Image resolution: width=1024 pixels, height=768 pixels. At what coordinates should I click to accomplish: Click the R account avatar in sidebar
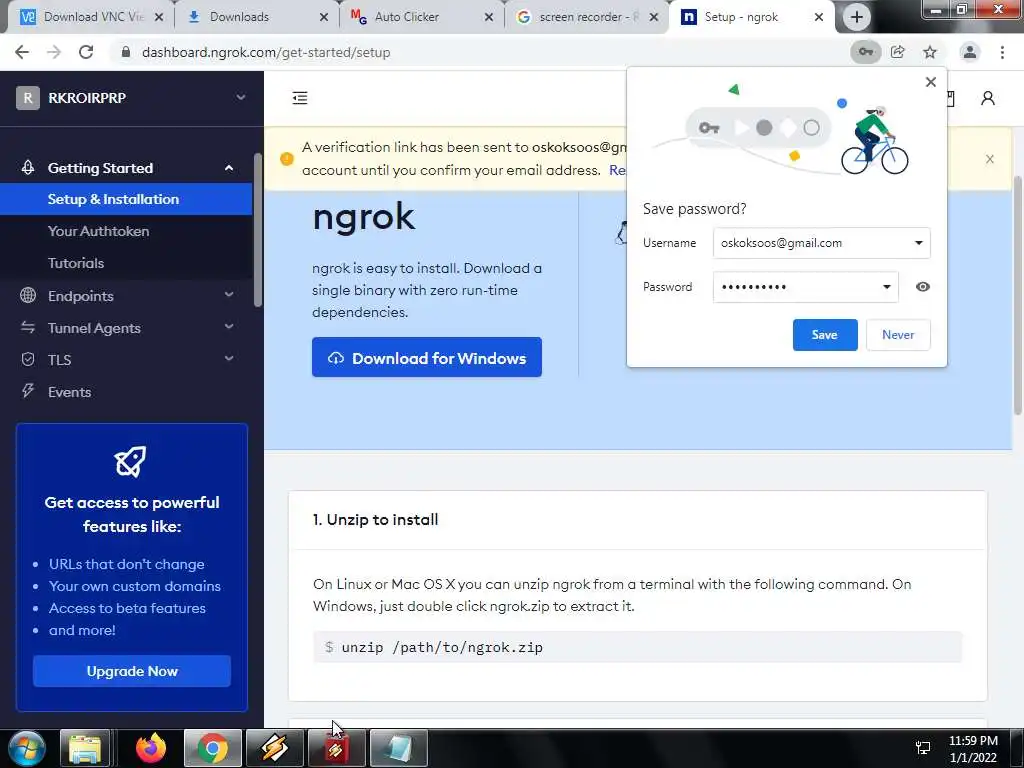[x=27, y=98]
